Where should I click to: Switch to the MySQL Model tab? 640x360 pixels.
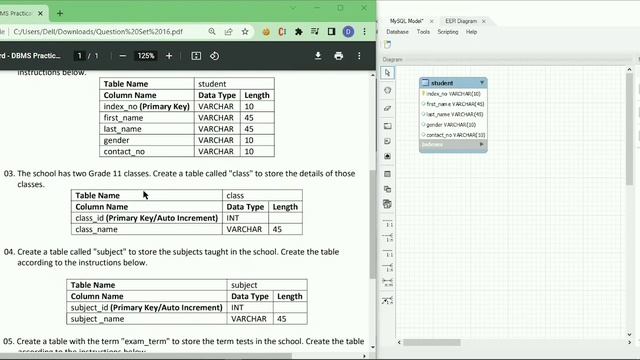(406, 21)
